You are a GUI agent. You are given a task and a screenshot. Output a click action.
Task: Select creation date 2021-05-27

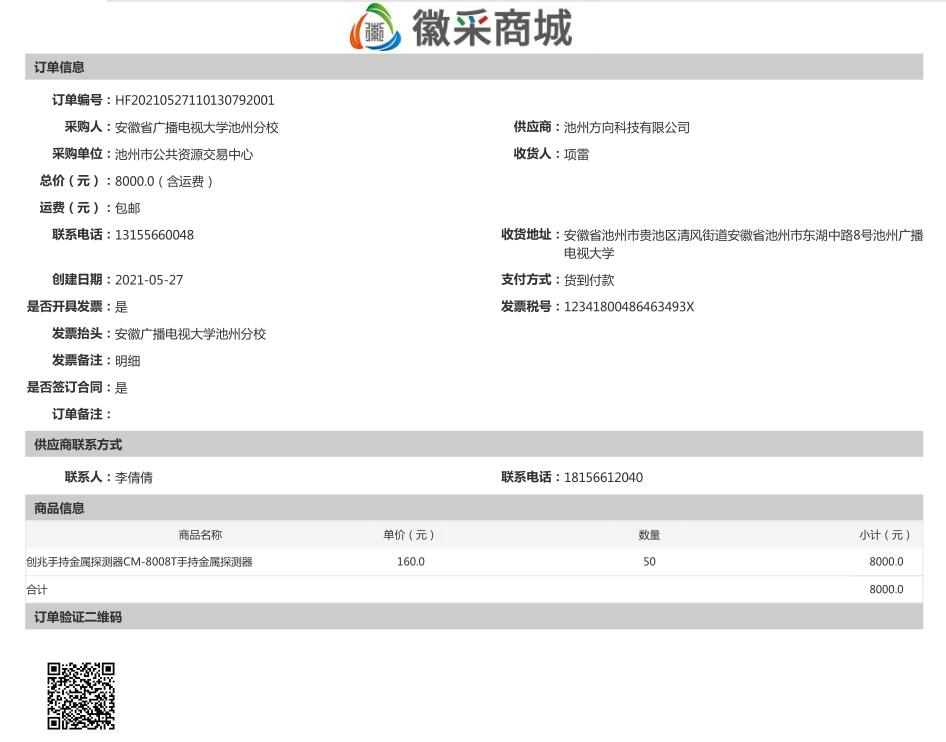[x=148, y=280]
